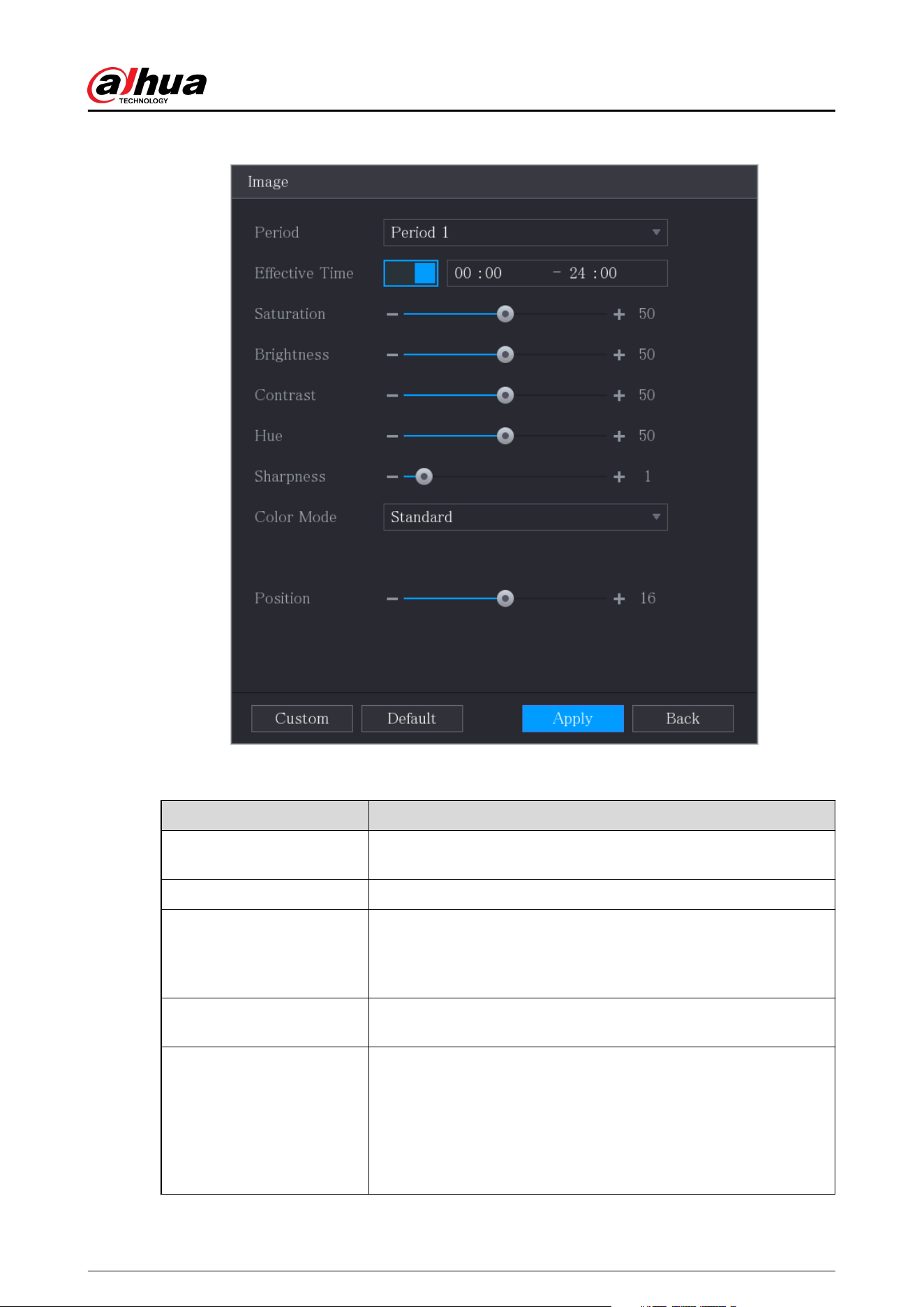The height and width of the screenshot is (1307, 924).
Task: Click the Contrast value 50
Action: click(646, 395)
